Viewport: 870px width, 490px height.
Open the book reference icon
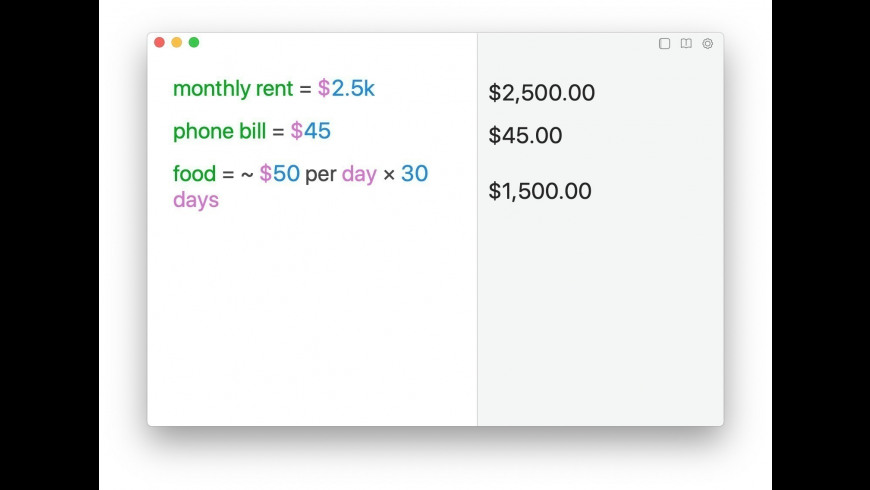[686, 44]
